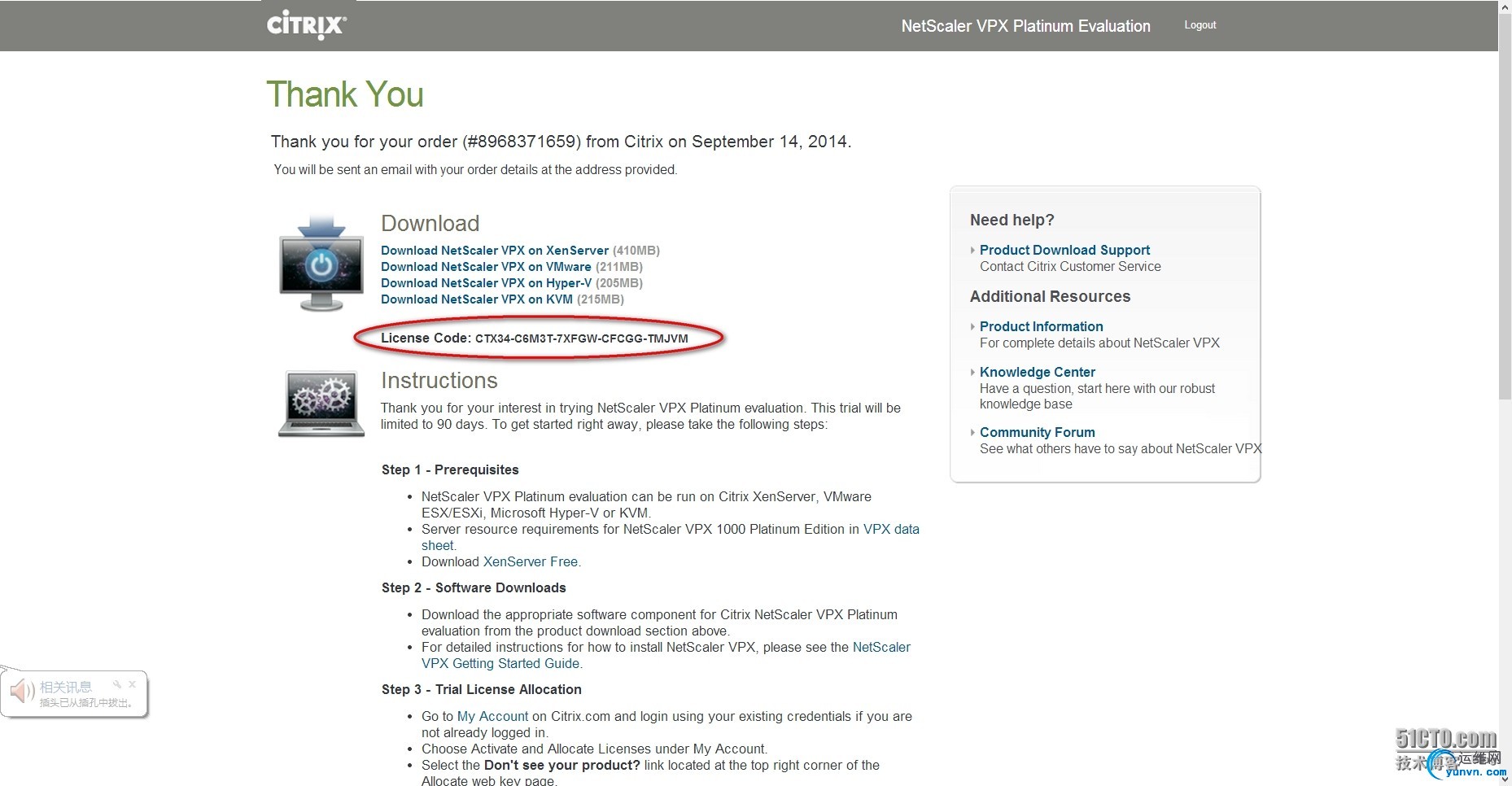This screenshot has height=786, width=1512.
Task: Click the order number #8968371659 text
Action: coord(522,142)
